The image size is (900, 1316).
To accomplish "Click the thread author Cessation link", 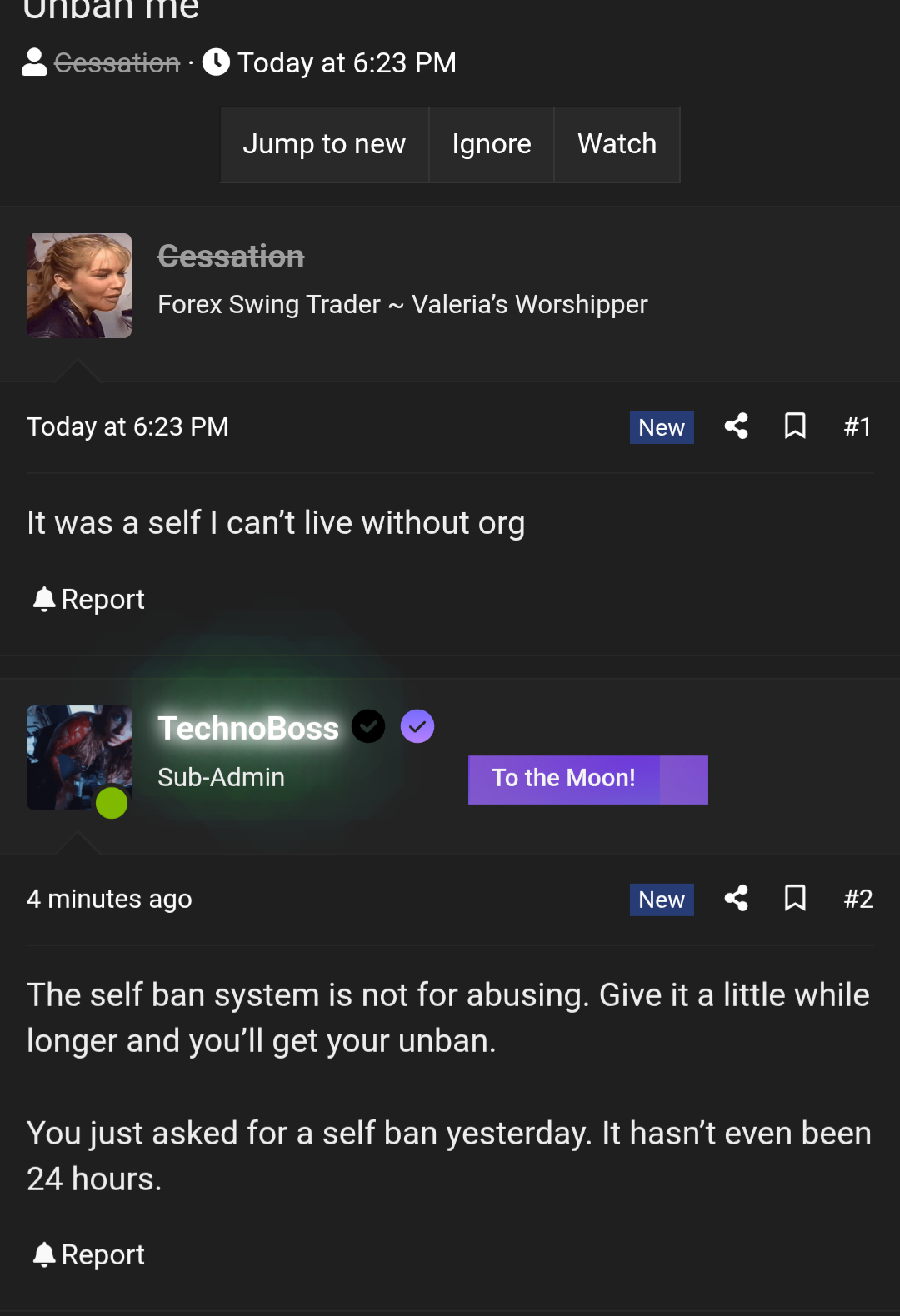I will pos(117,63).
